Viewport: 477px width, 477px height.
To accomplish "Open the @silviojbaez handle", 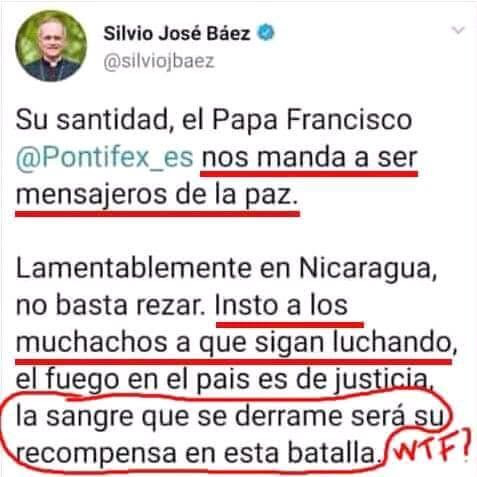I will pos(159,62).
